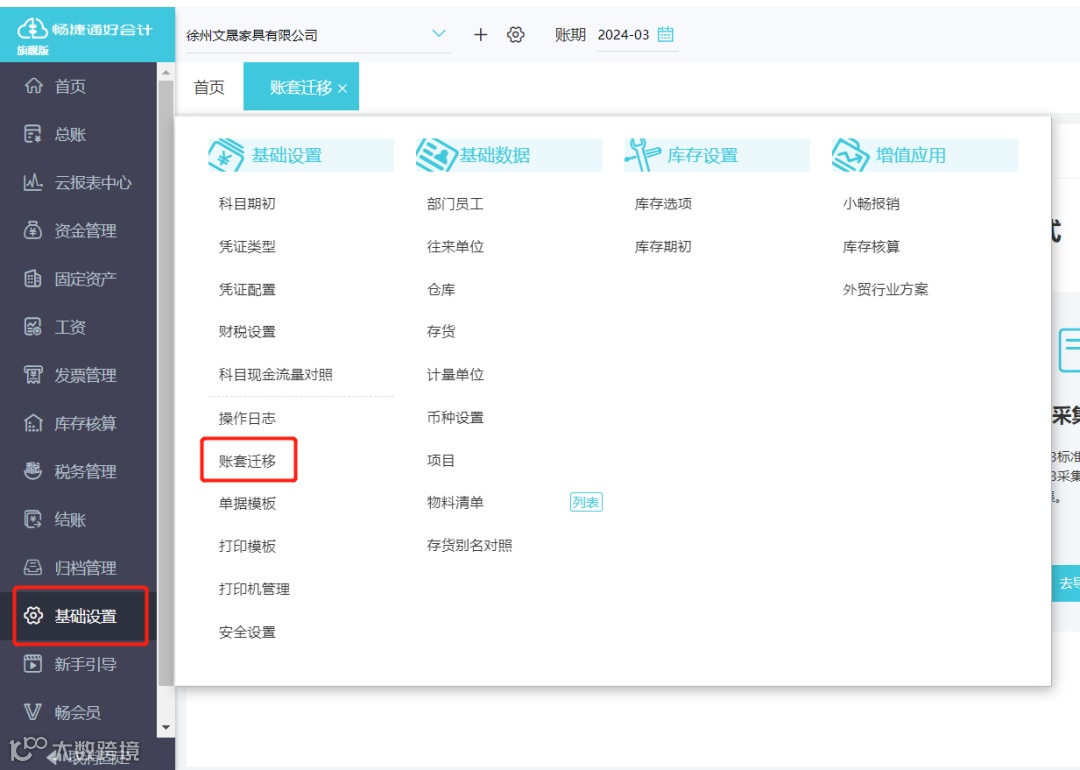Open the 账期 calendar icon
This screenshot has height=770, width=1080.
[665, 34]
